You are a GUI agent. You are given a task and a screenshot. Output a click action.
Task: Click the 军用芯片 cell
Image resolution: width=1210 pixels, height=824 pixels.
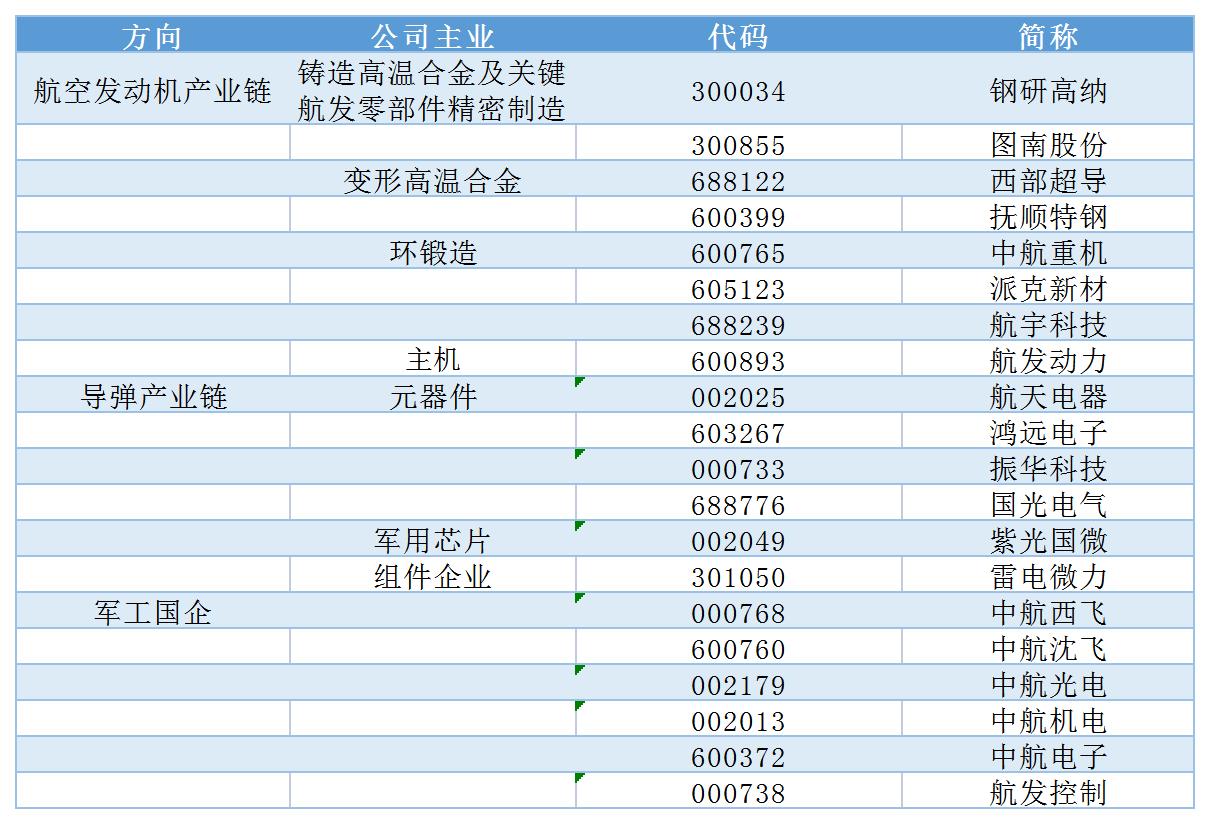(433, 539)
